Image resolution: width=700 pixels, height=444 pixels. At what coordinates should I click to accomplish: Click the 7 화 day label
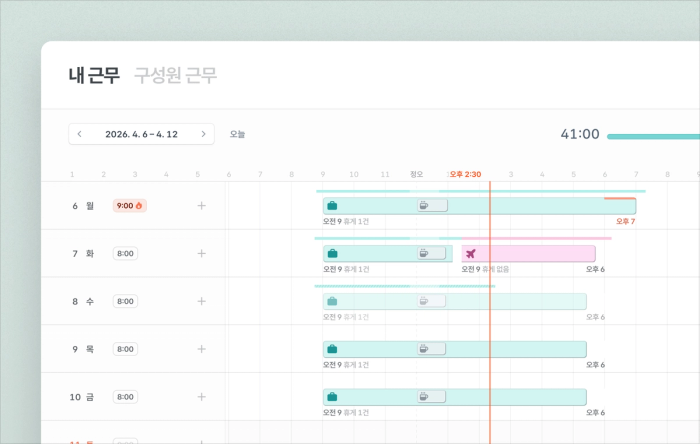(x=83, y=253)
